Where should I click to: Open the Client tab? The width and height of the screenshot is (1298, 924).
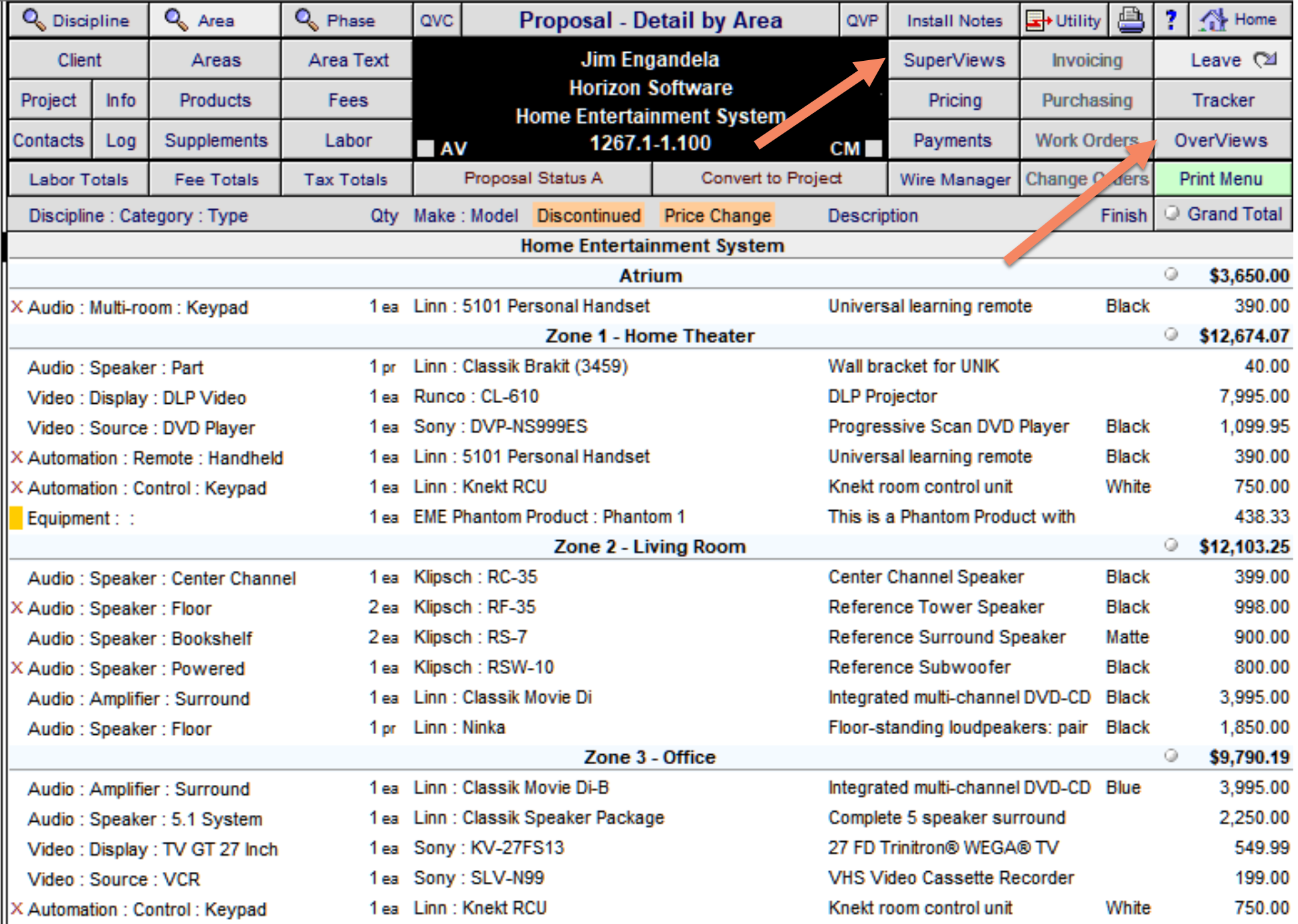[x=79, y=60]
